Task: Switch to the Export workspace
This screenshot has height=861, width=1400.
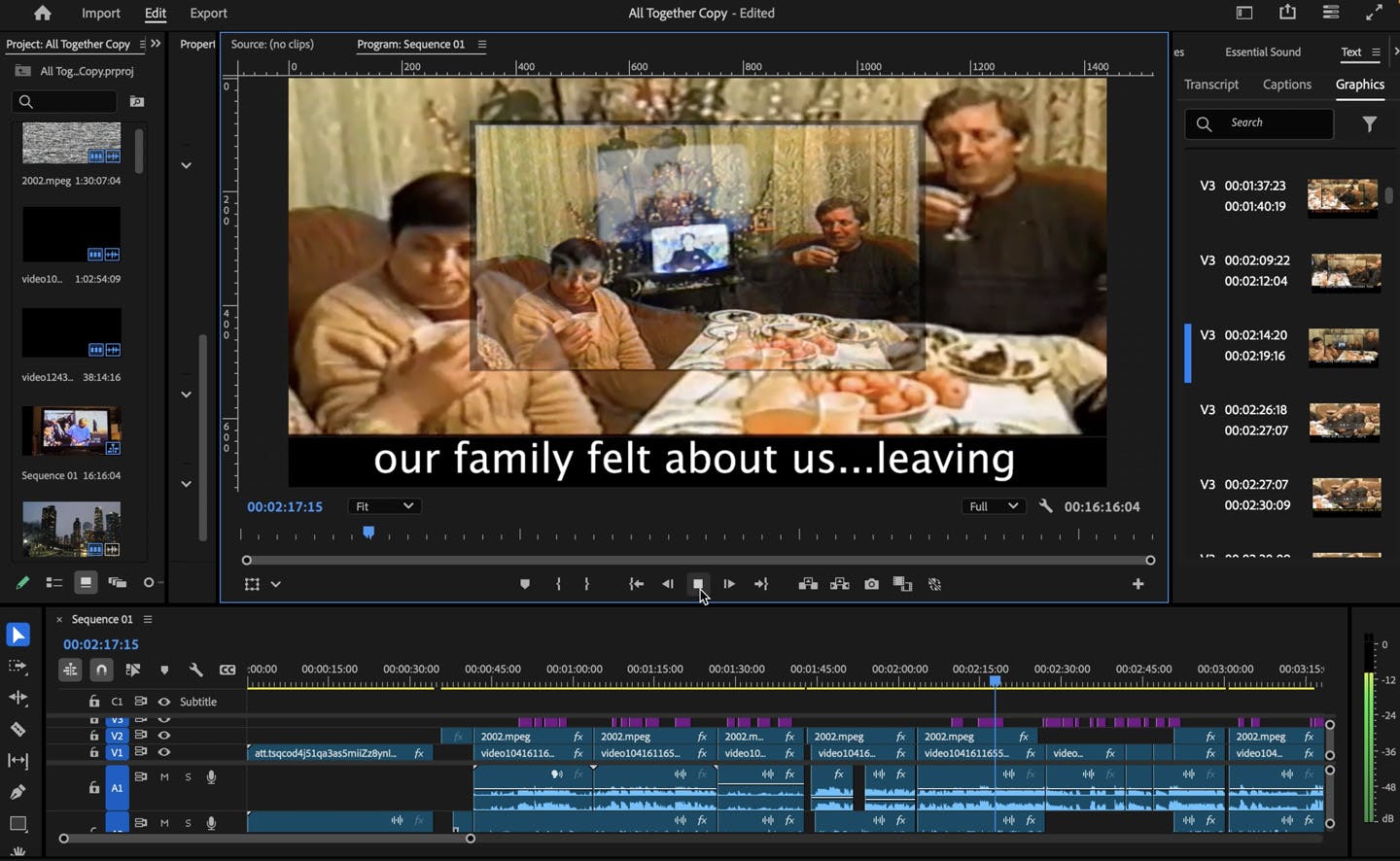Action: [x=208, y=13]
